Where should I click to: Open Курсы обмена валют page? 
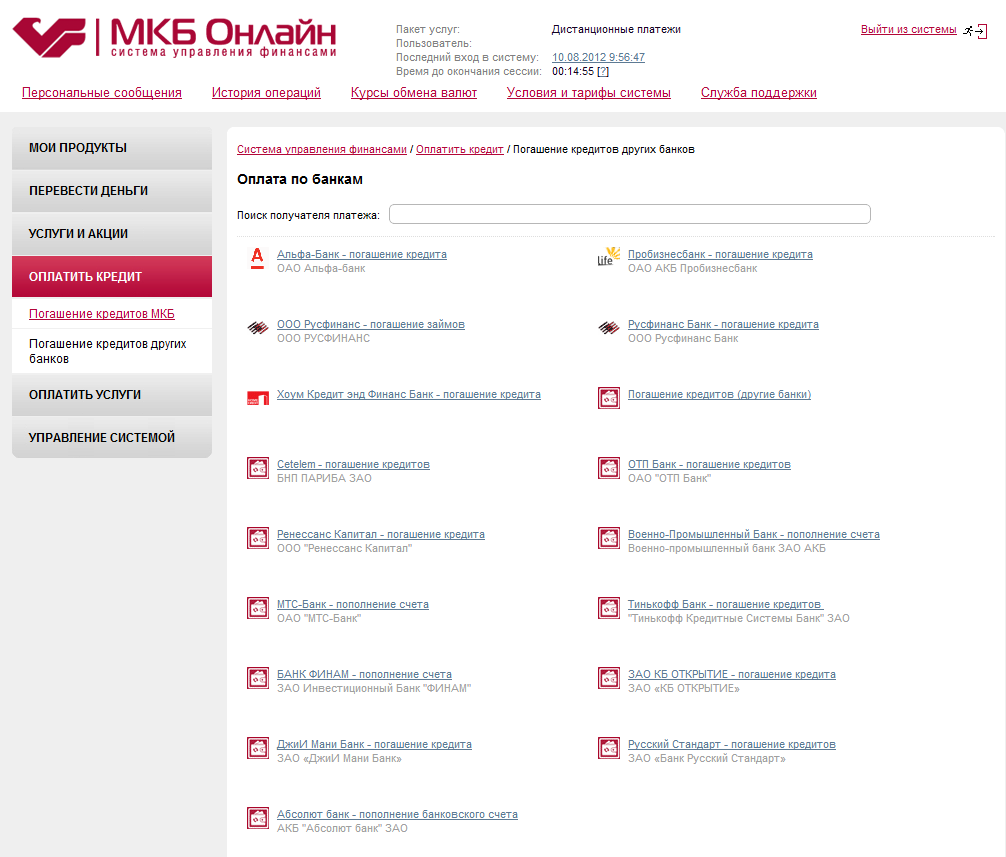click(x=414, y=92)
